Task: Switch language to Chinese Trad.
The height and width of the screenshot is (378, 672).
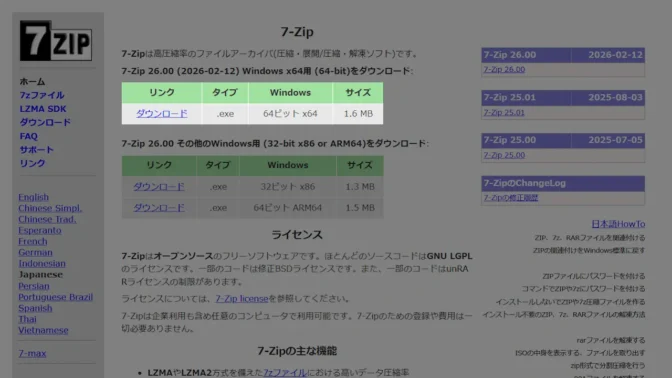Action: point(47,219)
